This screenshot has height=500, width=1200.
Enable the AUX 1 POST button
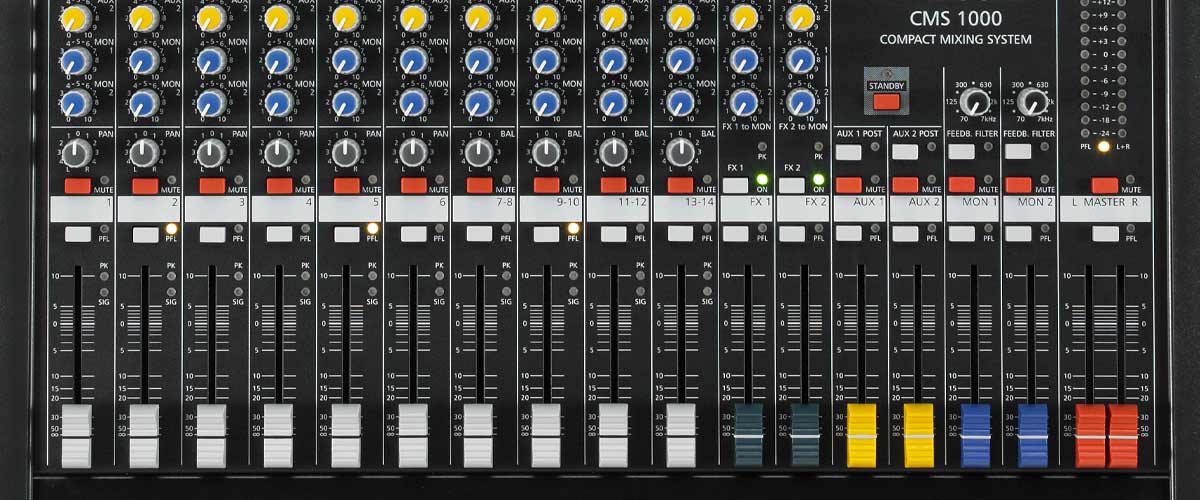click(x=848, y=152)
